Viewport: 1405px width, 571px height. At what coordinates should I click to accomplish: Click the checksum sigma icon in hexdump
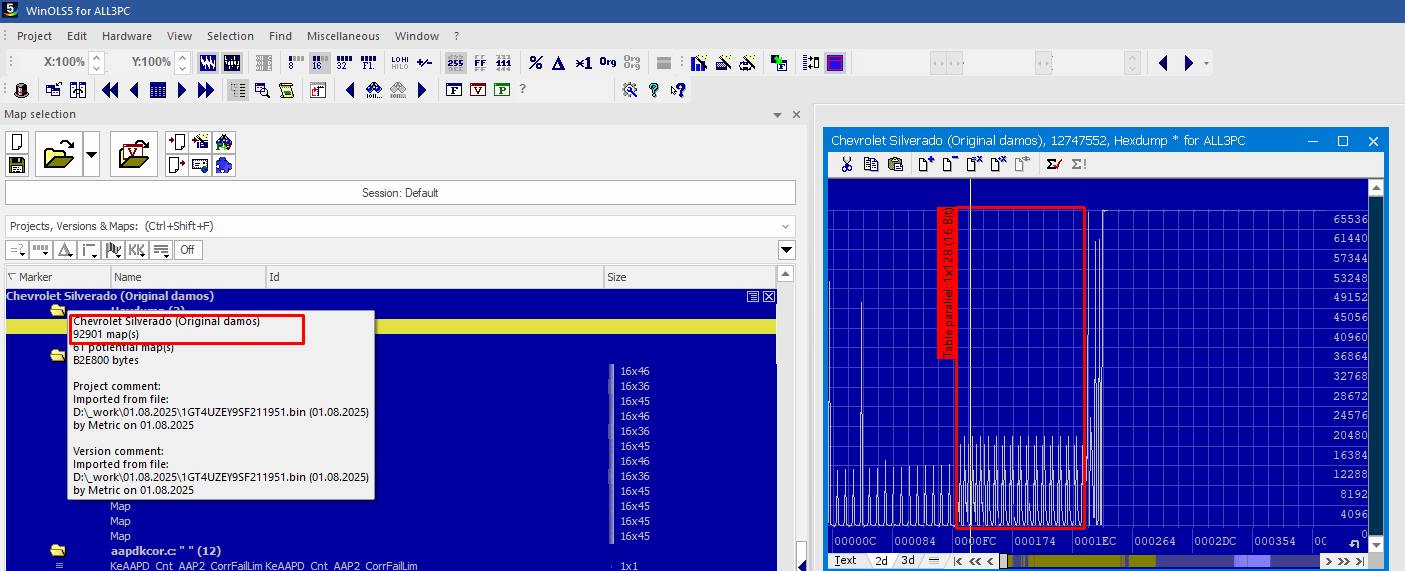point(1054,164)
